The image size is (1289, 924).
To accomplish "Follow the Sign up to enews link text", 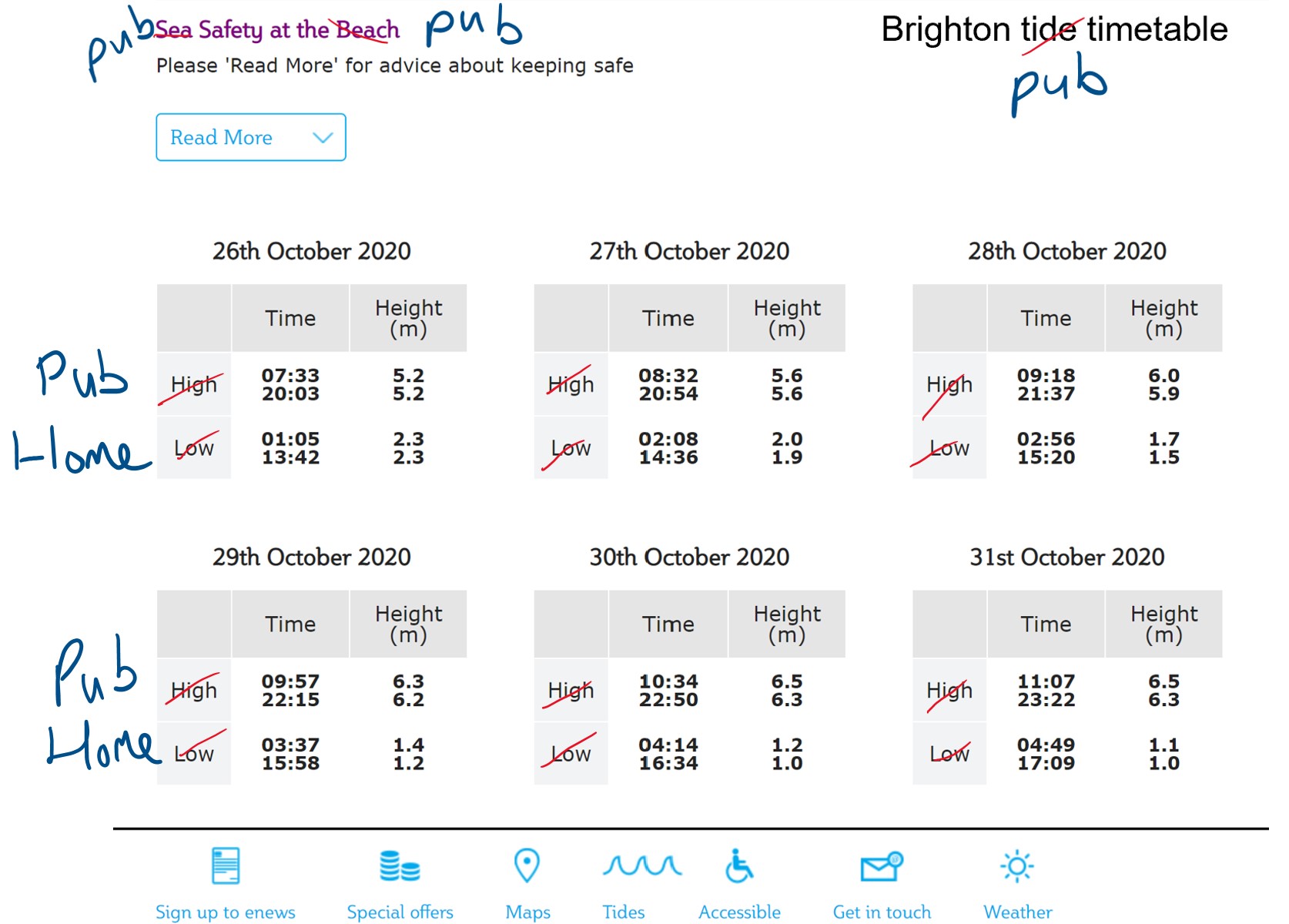I will point(226,912).
